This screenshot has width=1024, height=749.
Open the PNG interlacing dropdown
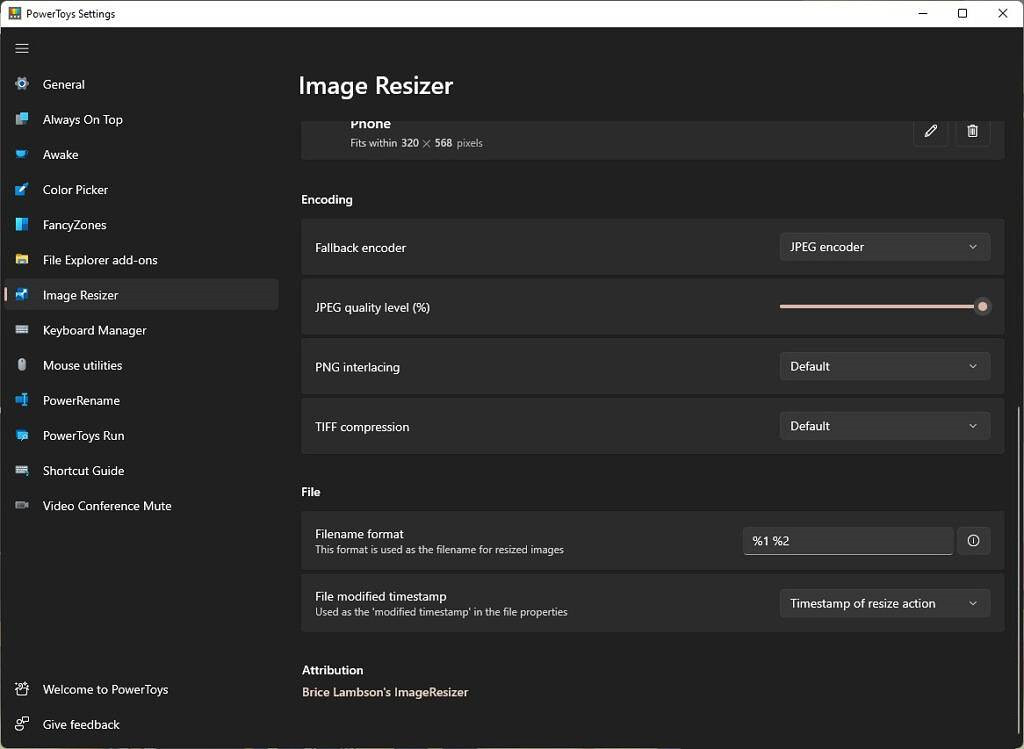coord(884,367)
